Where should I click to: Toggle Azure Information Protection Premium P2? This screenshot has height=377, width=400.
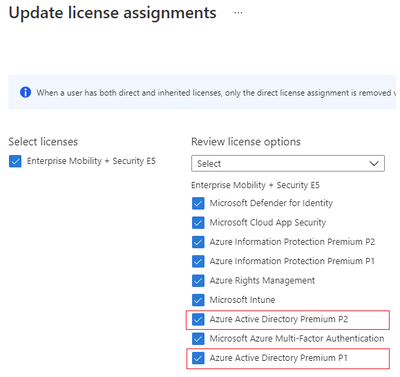tap(198, 242)
